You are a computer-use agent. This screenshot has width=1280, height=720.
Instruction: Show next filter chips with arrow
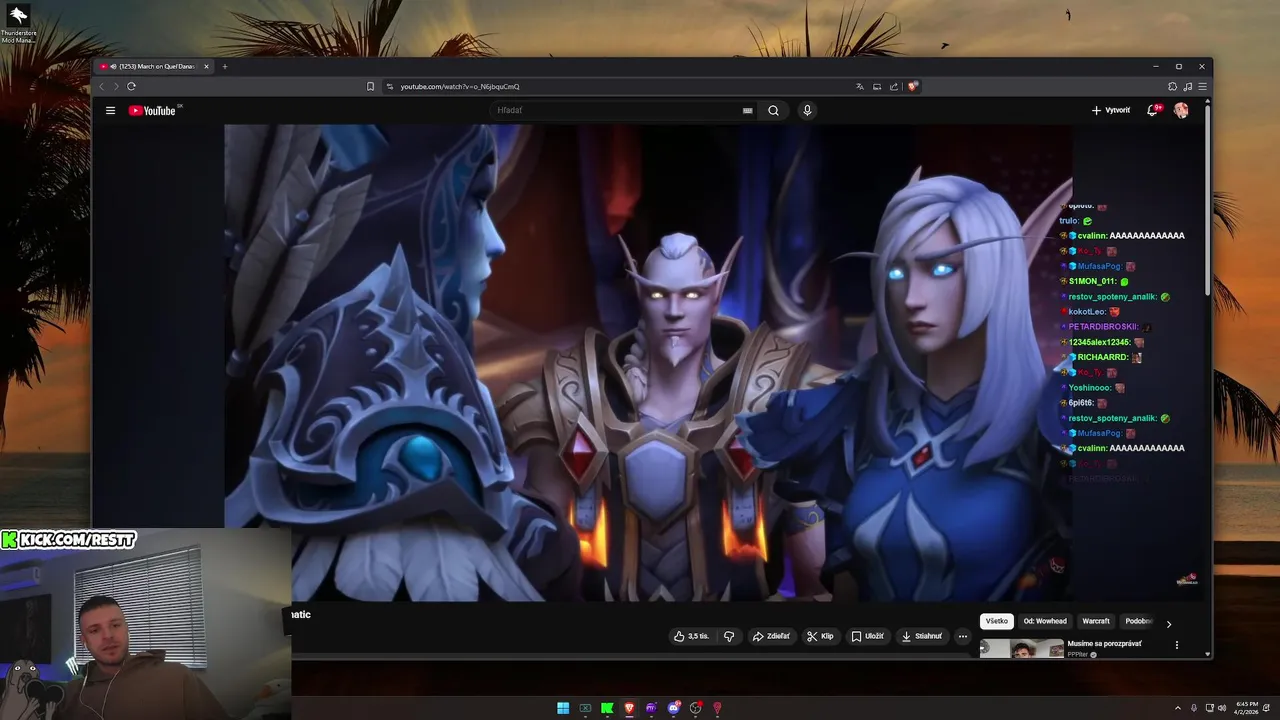[1169, 623]
